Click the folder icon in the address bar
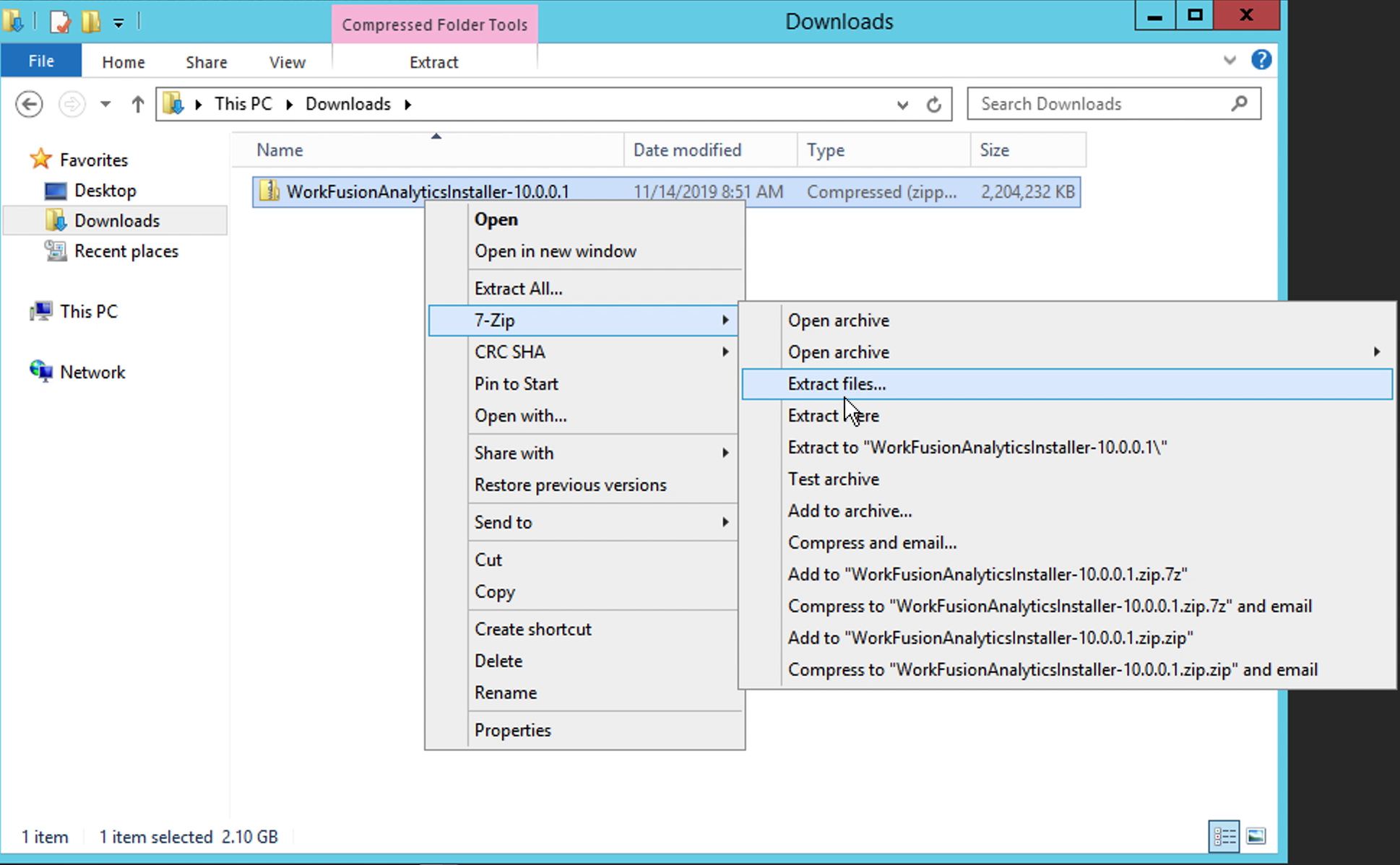 [x=173, y=104]
